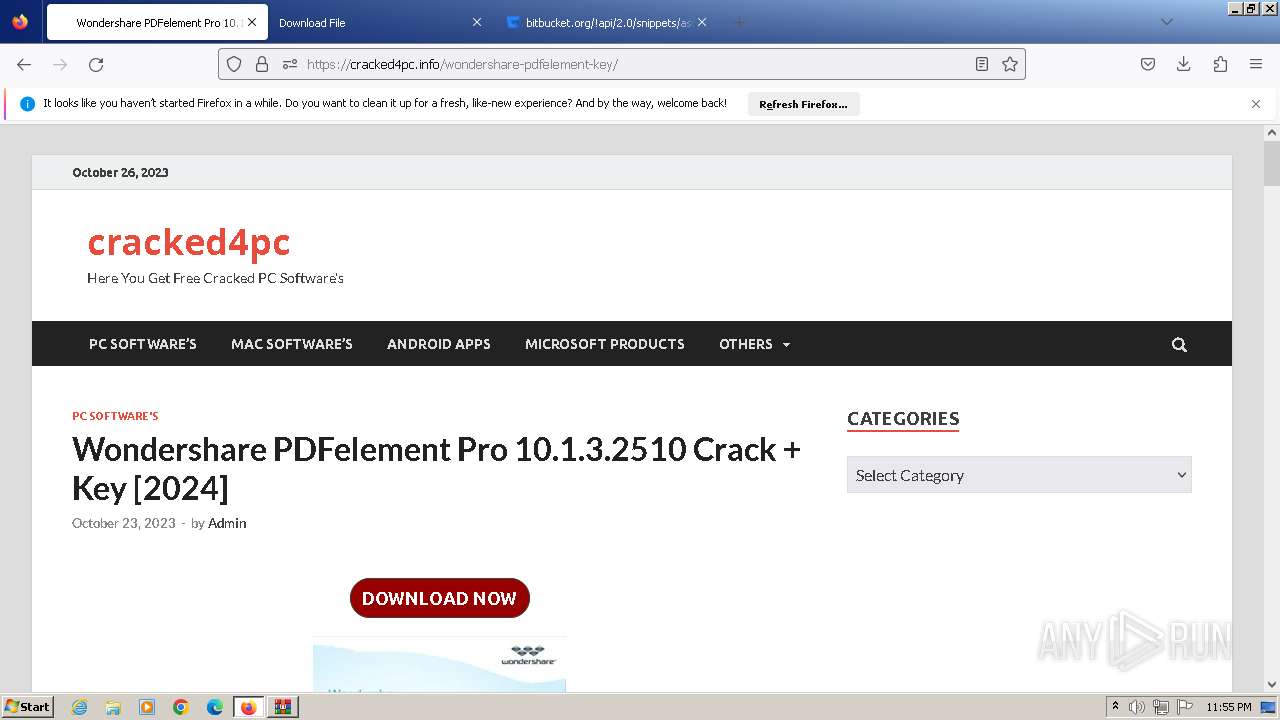The width and height of the screenshot is (1280, 720).
Task: Open the cracked4pc site title link
Action: (x=188, y=242)
